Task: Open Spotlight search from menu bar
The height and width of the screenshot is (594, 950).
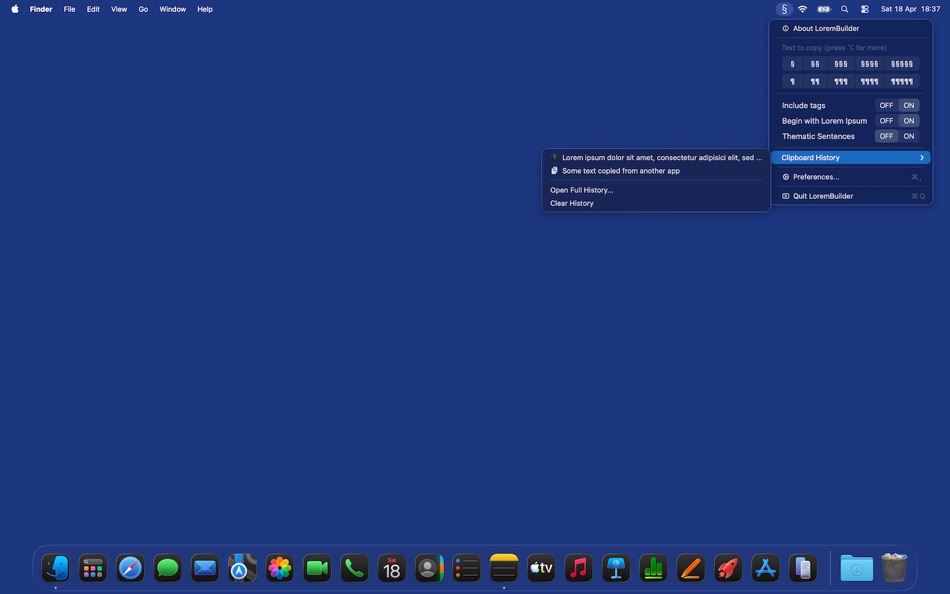Action: click(845, 9)
